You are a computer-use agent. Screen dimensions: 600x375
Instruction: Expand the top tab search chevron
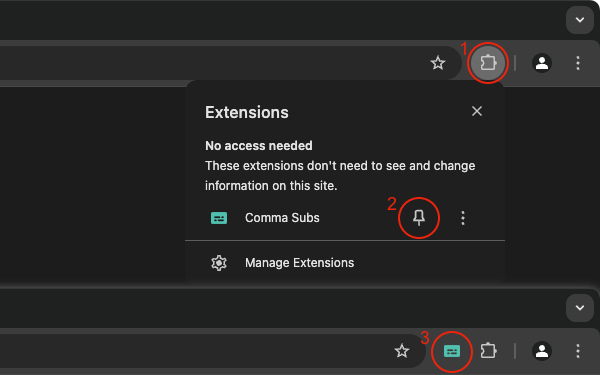pyautogui.click(x=580, y=20)
